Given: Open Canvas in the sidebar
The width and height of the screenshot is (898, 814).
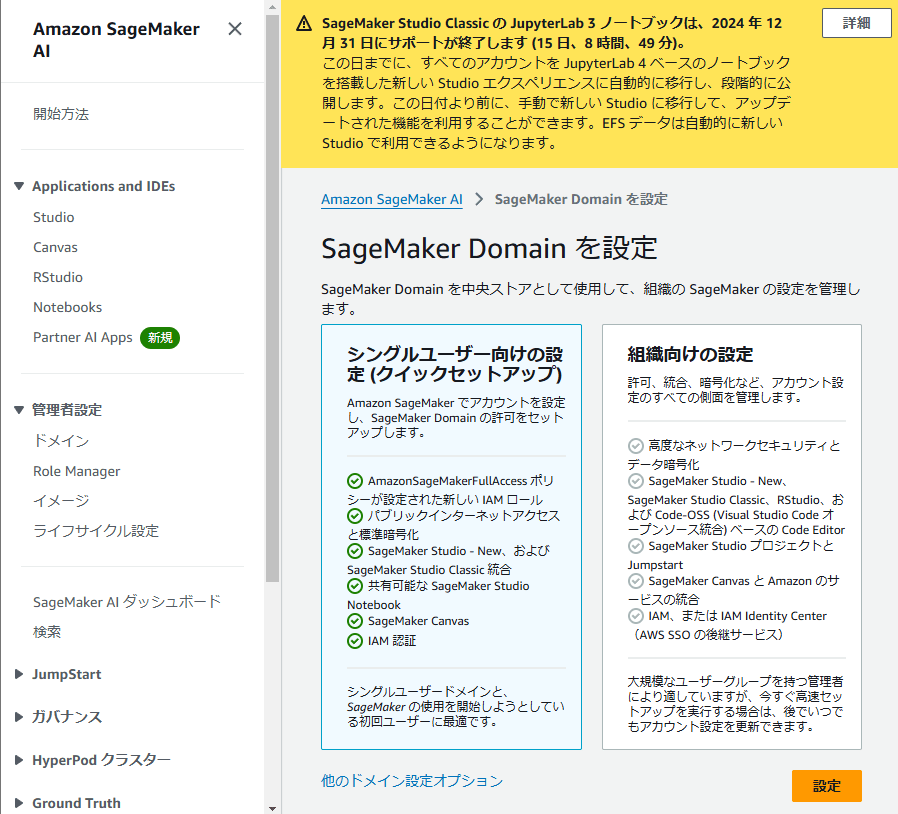Looking at the screenshot, I should [x=55, y=247].
